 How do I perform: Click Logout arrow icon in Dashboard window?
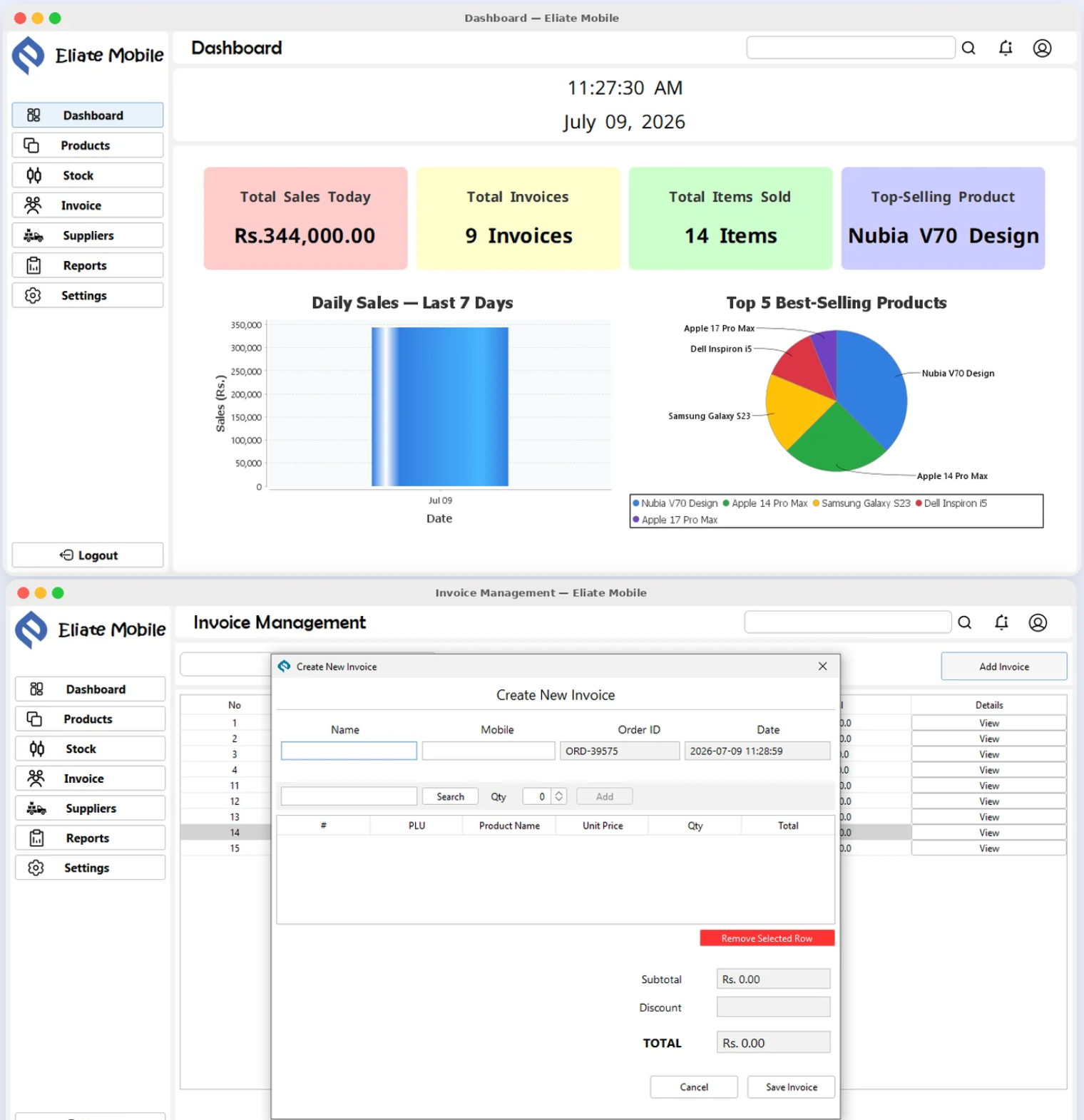click(x=66, y=555)
